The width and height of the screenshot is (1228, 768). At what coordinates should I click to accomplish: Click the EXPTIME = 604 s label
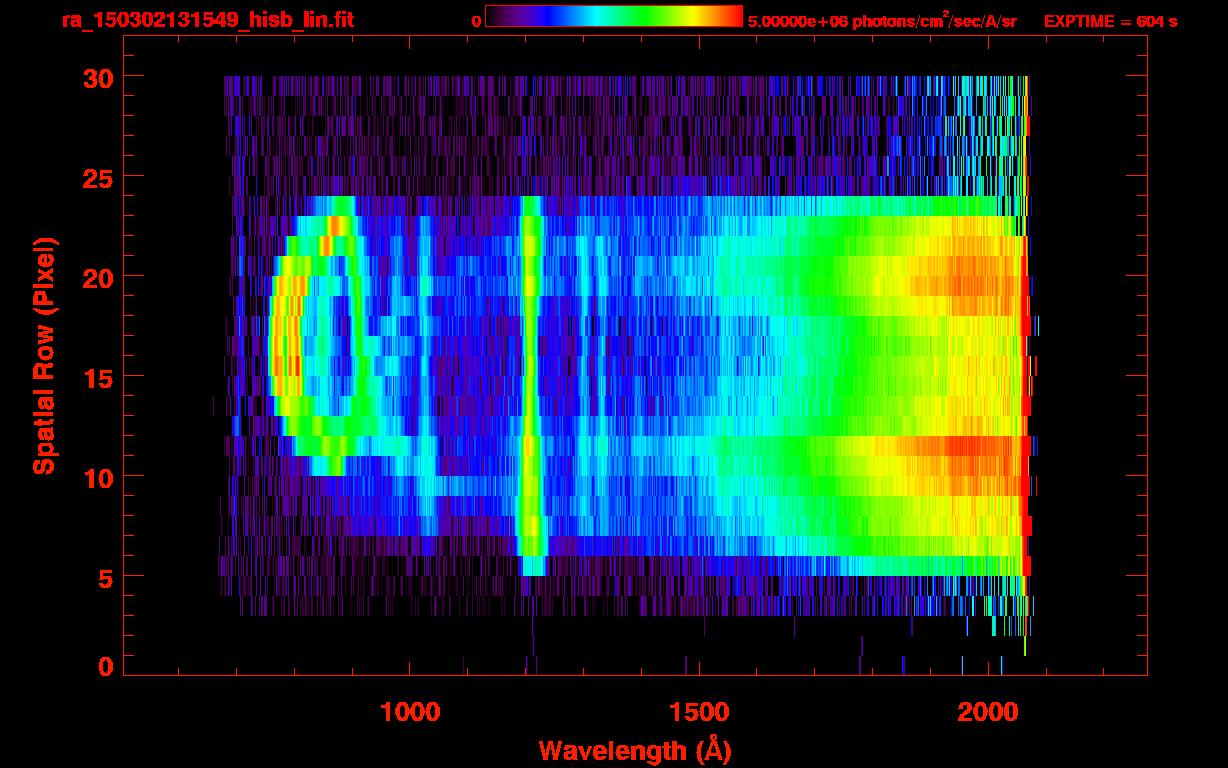click(x=1110, y=21)
